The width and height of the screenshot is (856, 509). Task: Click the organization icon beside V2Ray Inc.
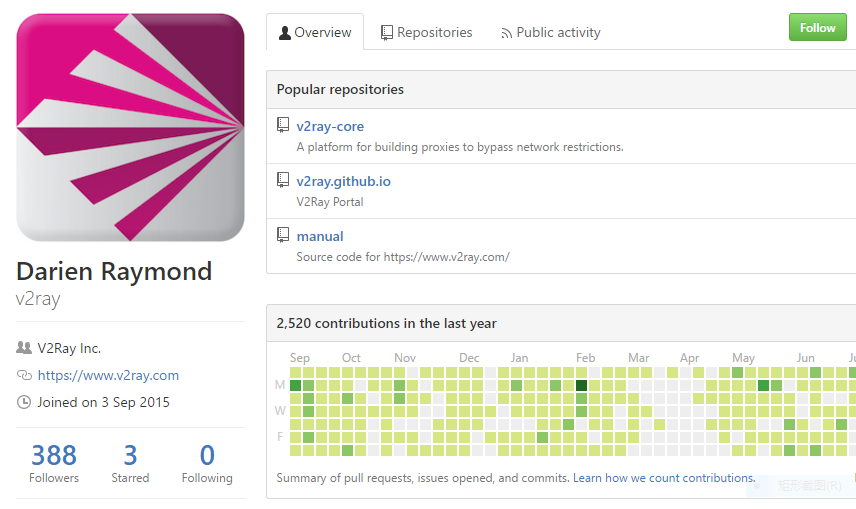(x=24, y=348)
